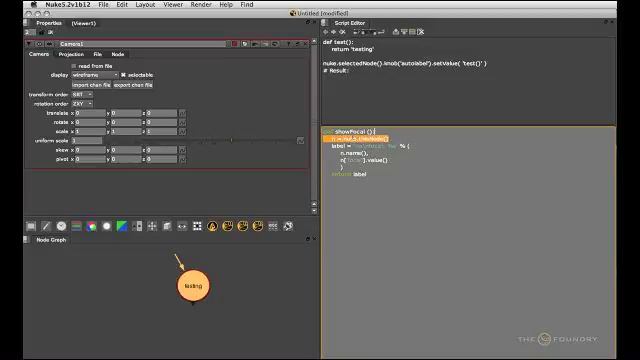
Task: Open the Nuke5.2v1b12 application menu
Action: pos(68,4)
